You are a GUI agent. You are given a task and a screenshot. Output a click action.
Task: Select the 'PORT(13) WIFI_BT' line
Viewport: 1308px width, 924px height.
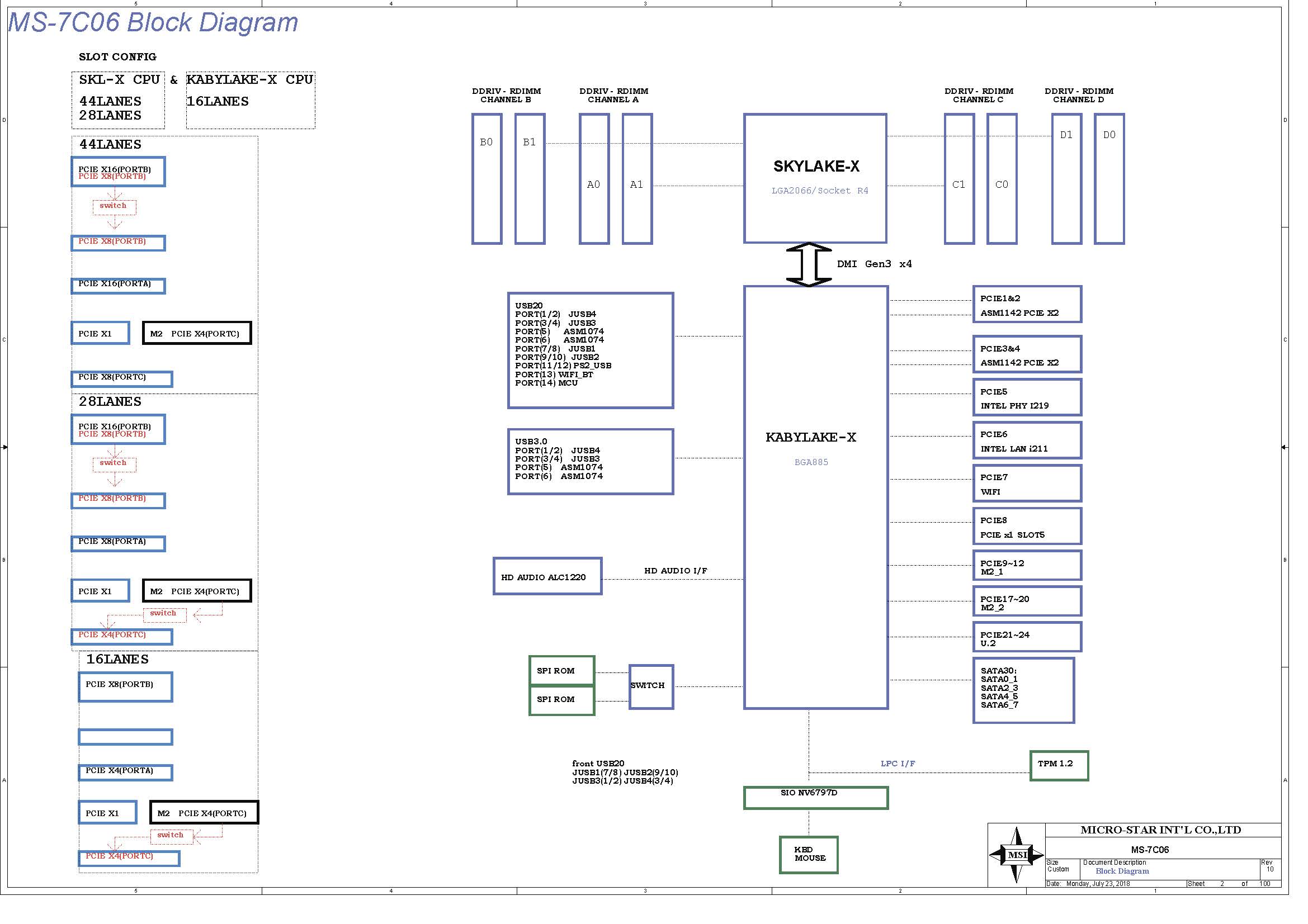pyautogui.click(x=554, y=375)
